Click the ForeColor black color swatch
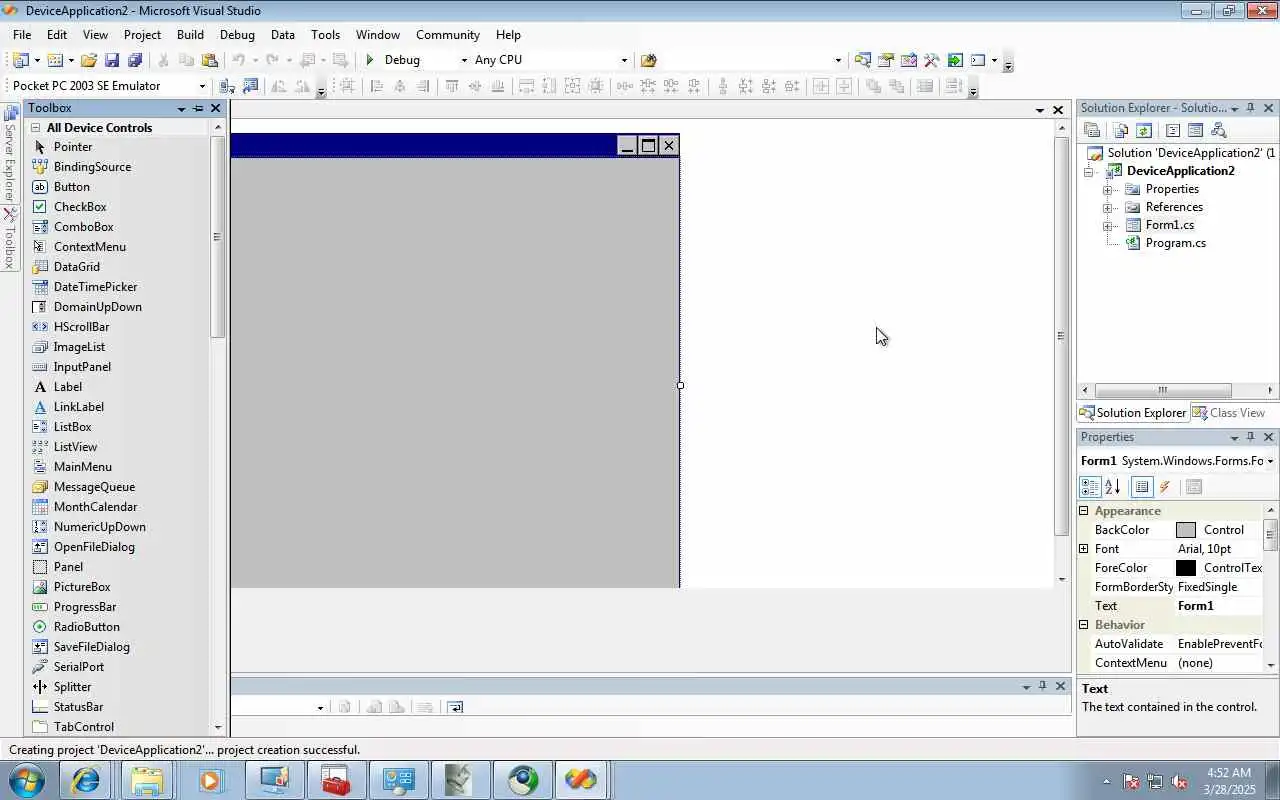This screenshot has width=1280, height=800. point(1186,568)
